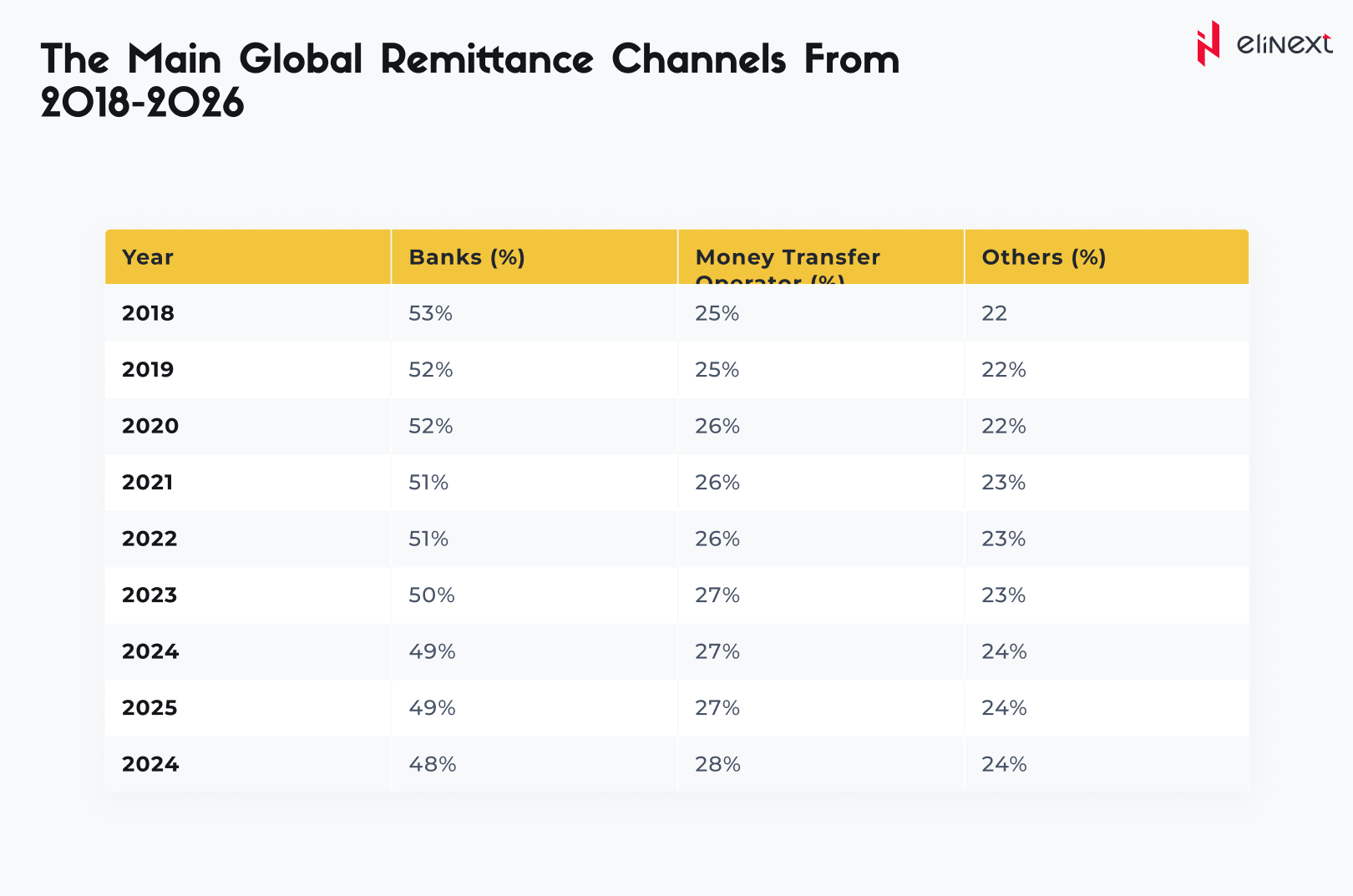Select the Others (%) column header
Image resolution: width=1353 pixels, height=896 pixels.
click(1043, 257)
